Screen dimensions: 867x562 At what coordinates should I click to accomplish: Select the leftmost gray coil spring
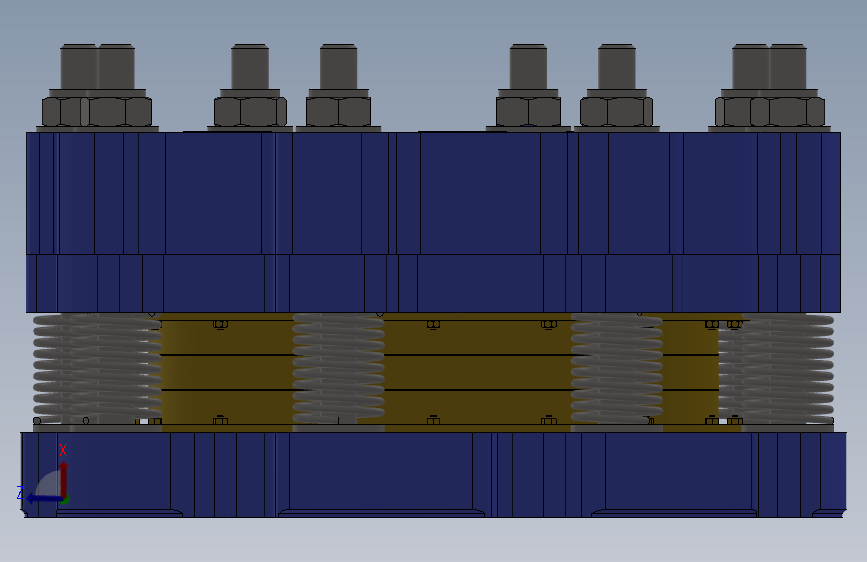97,368
